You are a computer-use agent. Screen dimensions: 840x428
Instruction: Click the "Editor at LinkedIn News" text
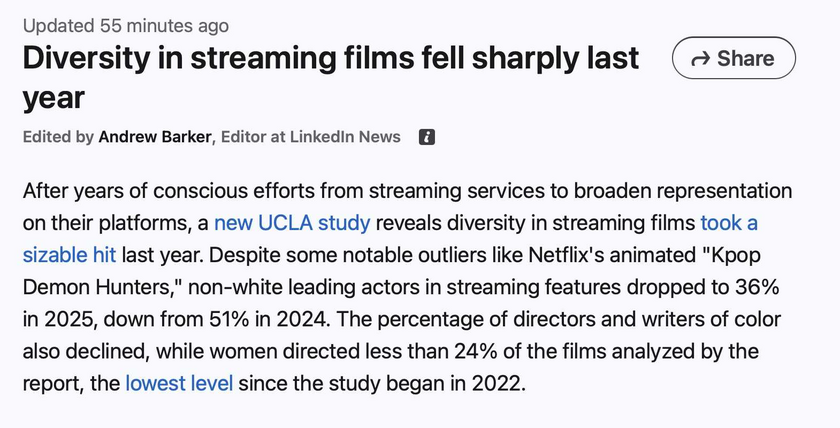(311, 137)
